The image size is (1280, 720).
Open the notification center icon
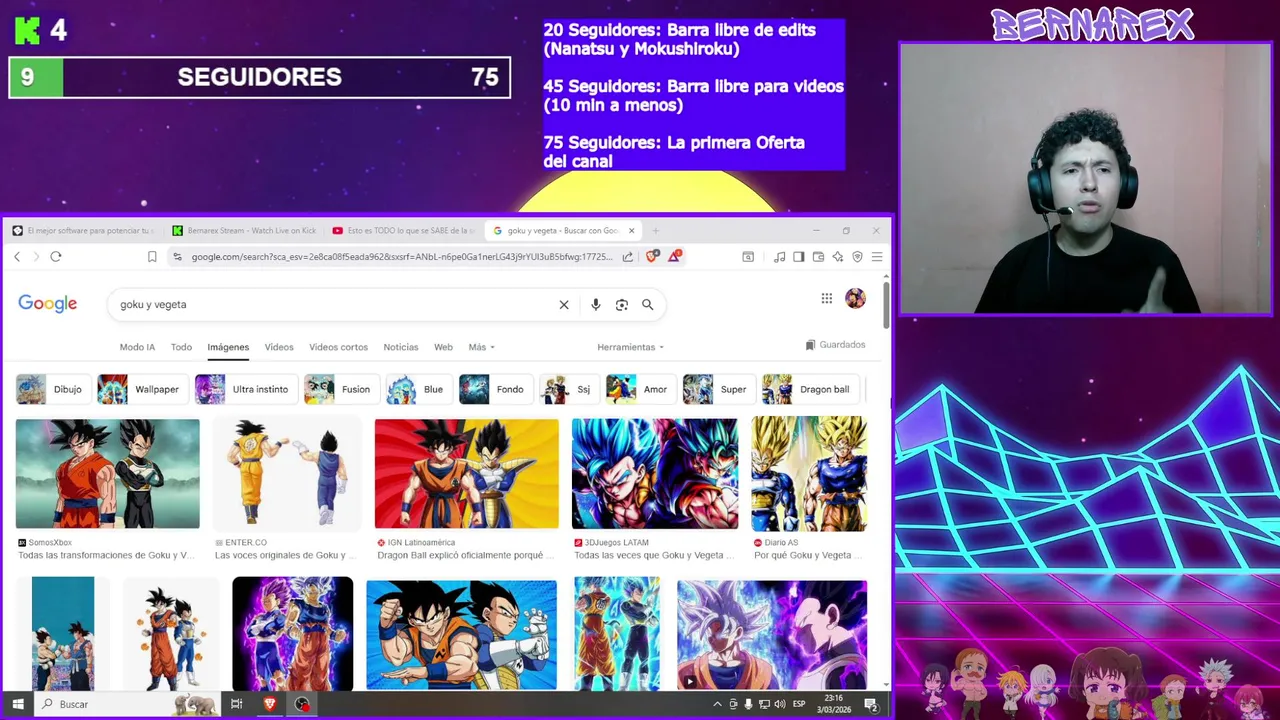point(871,704)
